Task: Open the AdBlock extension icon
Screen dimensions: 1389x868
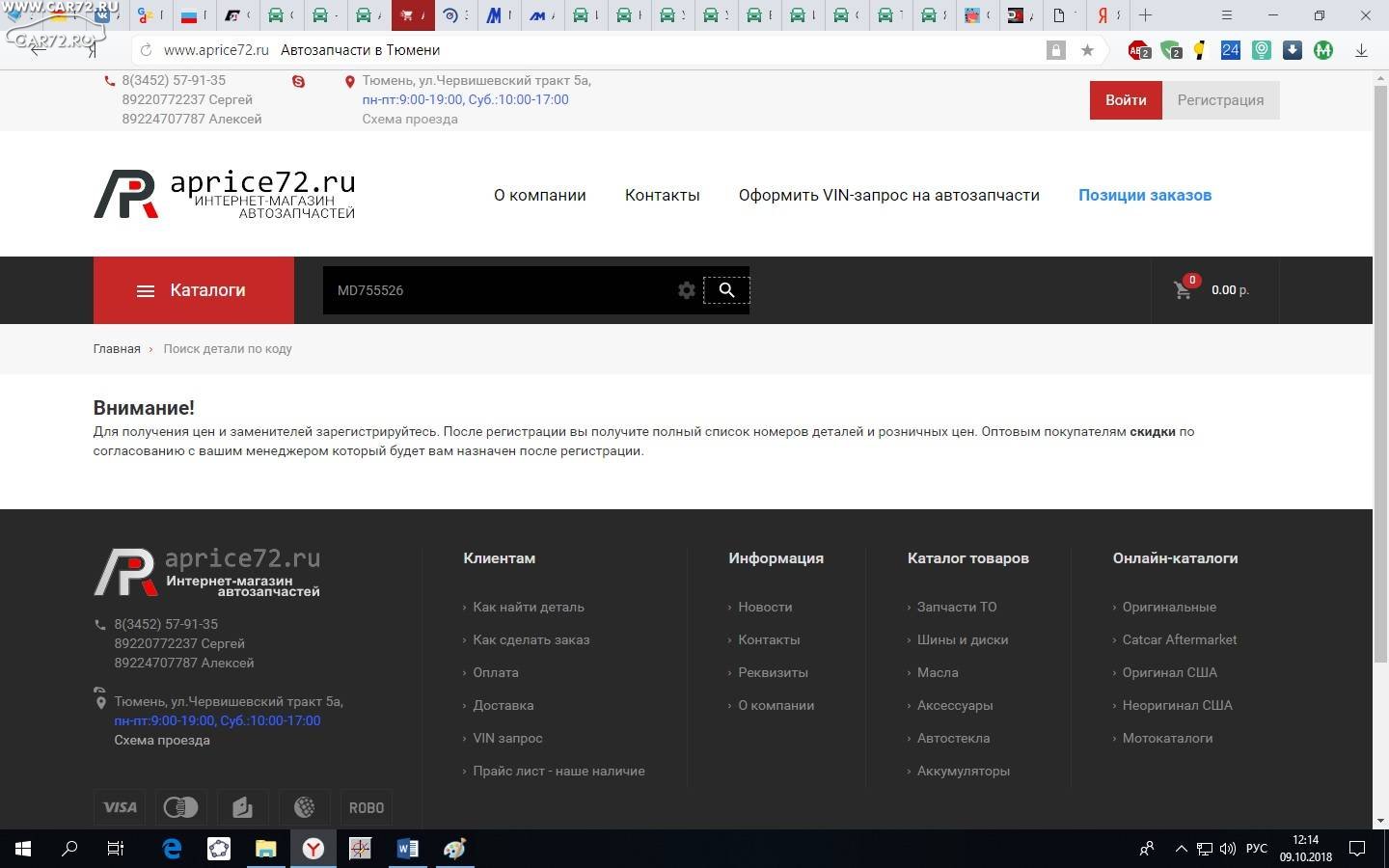Action: [1139, 50]
